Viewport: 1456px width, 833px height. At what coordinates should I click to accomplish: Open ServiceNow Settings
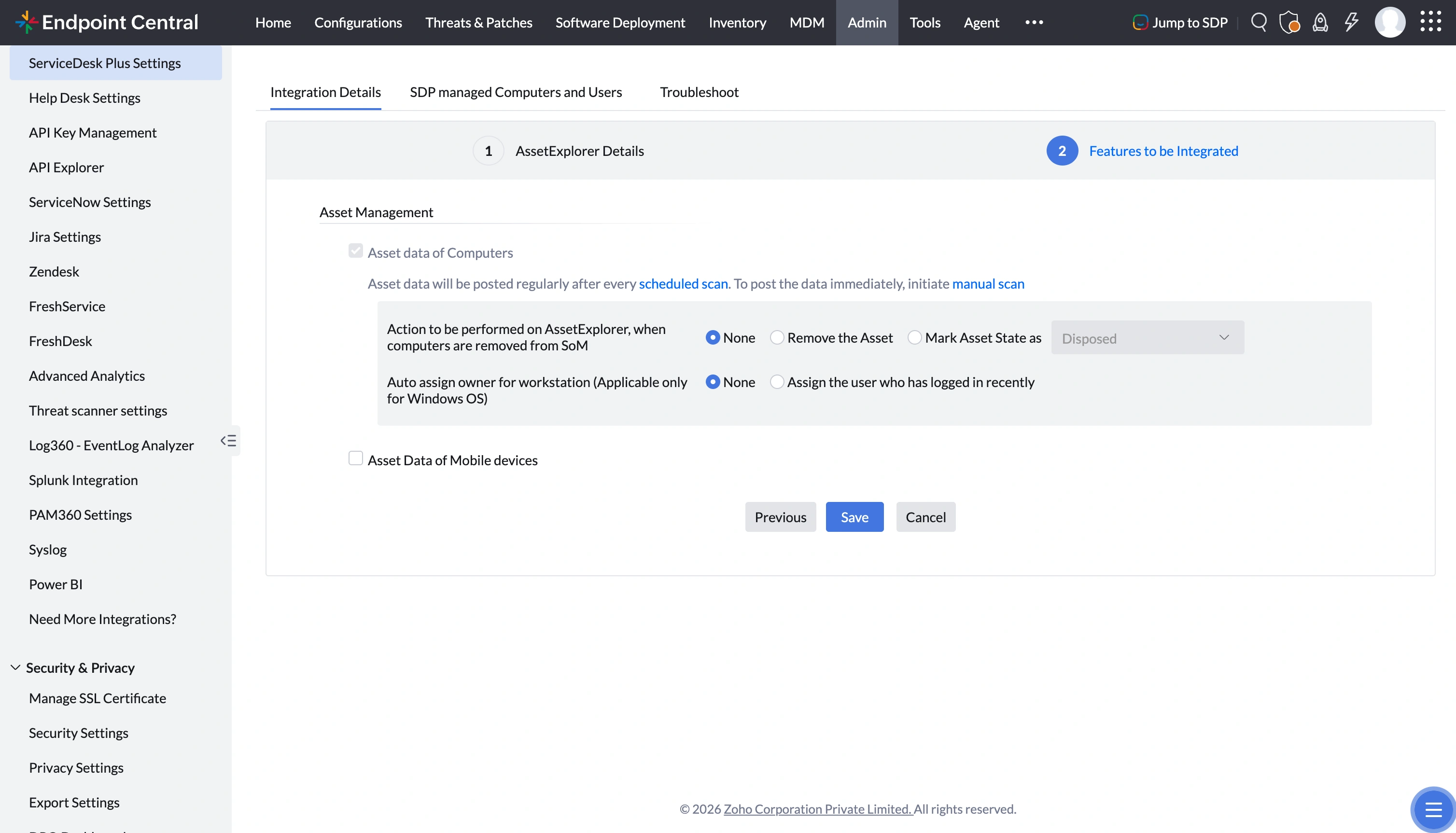[x=90, y=202]
